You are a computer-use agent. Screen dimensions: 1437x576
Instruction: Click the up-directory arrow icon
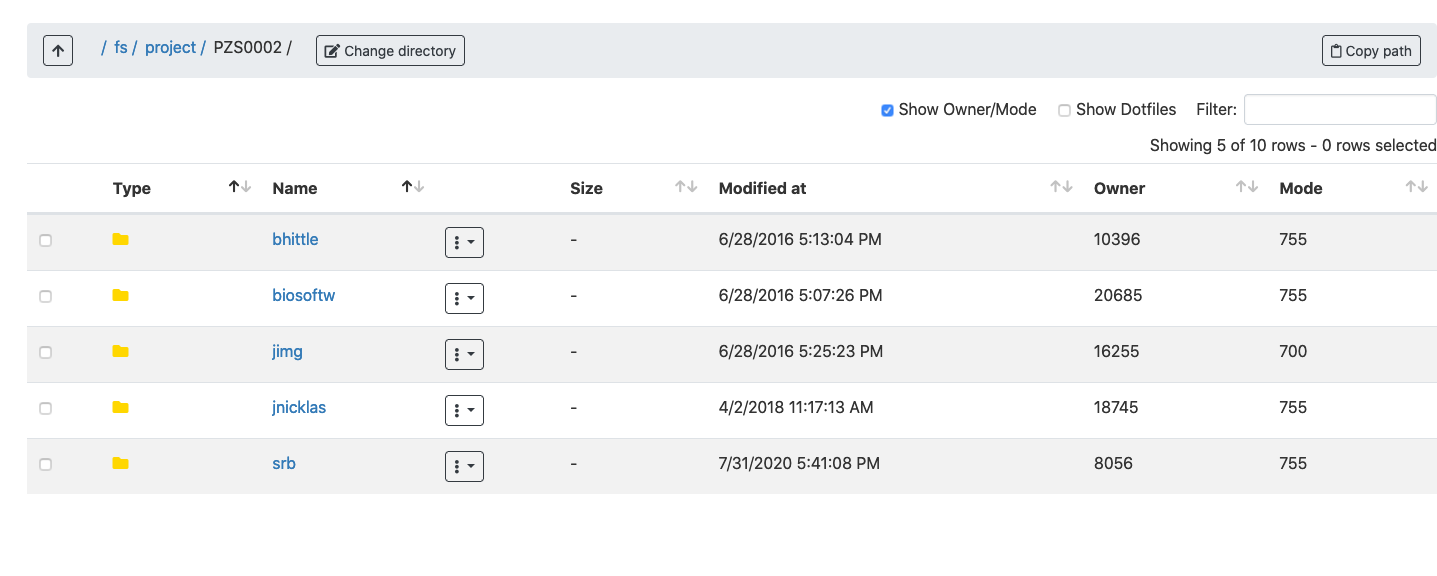57,50
